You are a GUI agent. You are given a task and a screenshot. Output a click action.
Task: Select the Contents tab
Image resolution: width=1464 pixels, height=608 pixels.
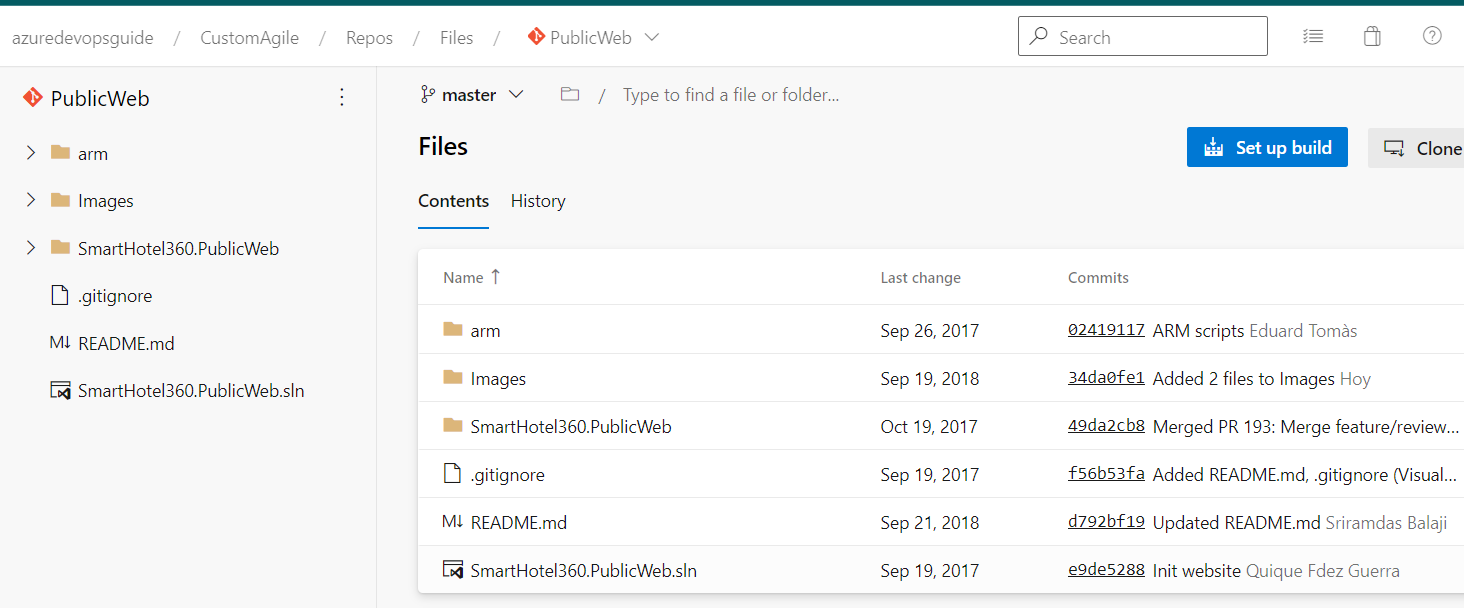[x=453, y=201]
